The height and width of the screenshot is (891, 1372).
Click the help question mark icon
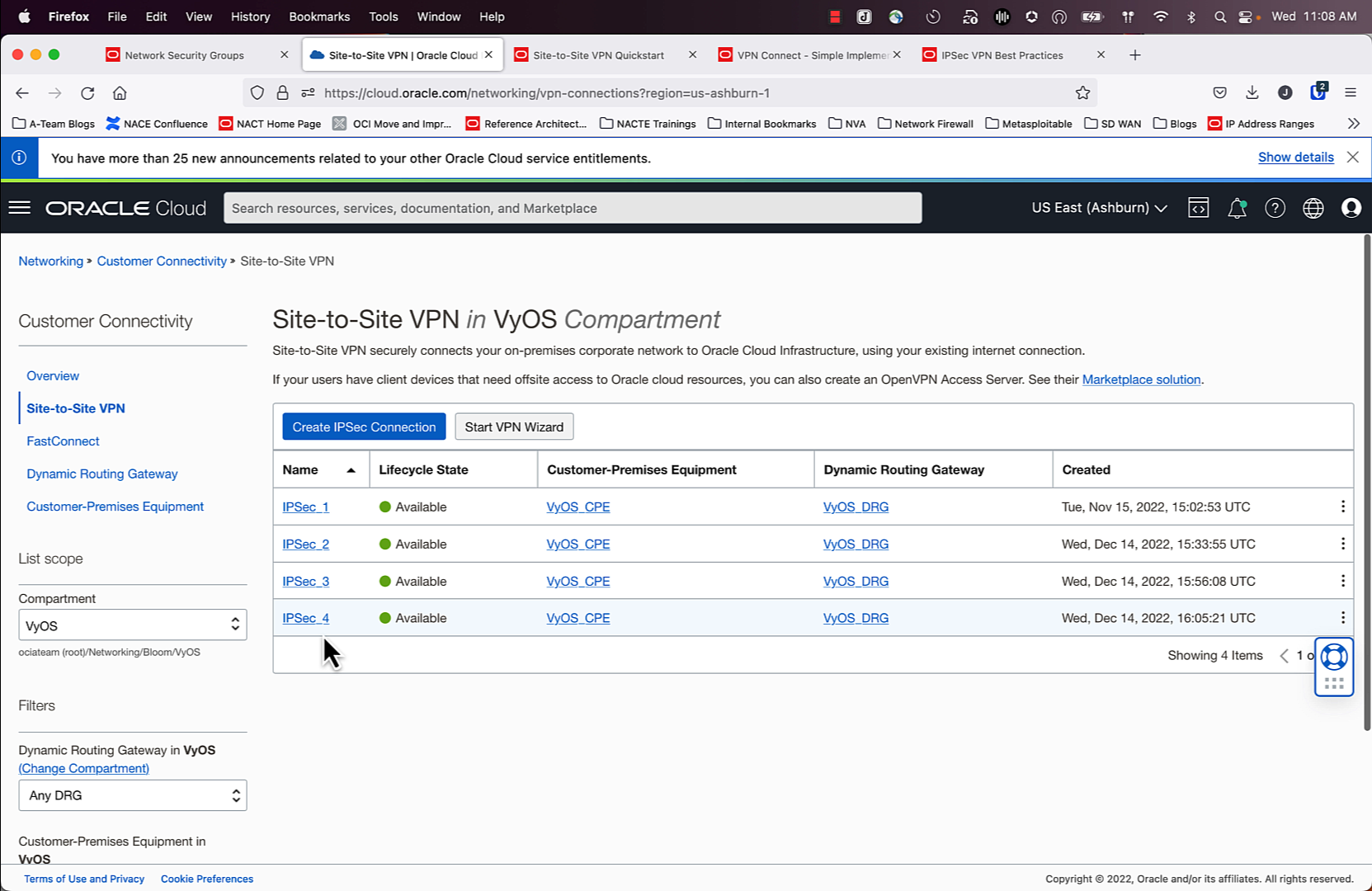click(x=1275, y=208)
